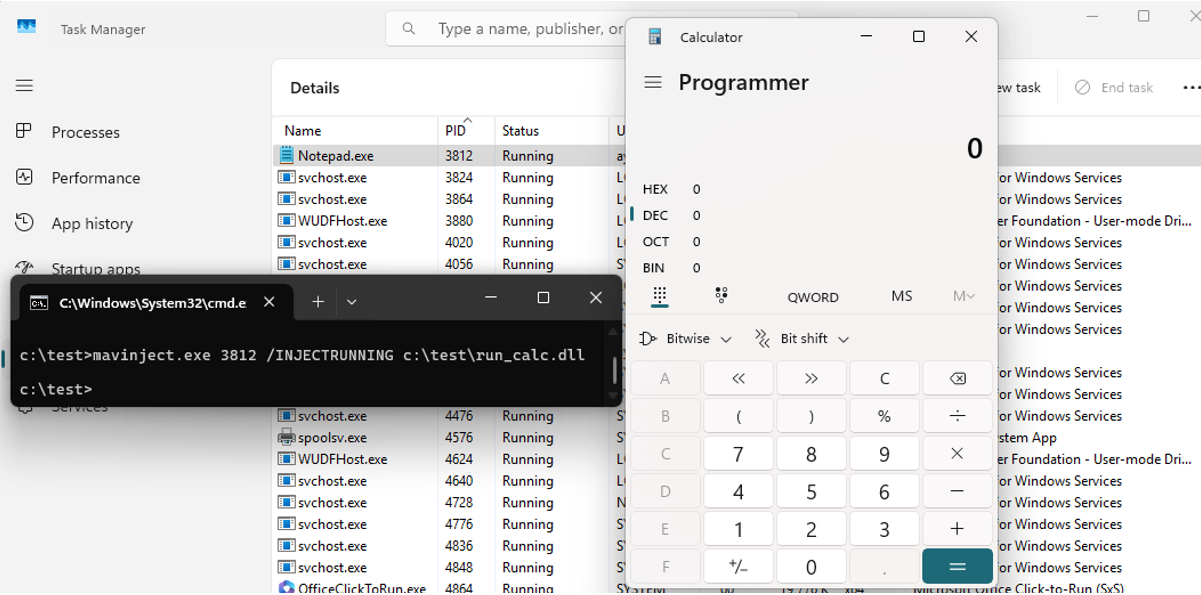Click the Task Manager app icon in its title bar
This screenshot has width=1201, height=595.
pos(26,27)
